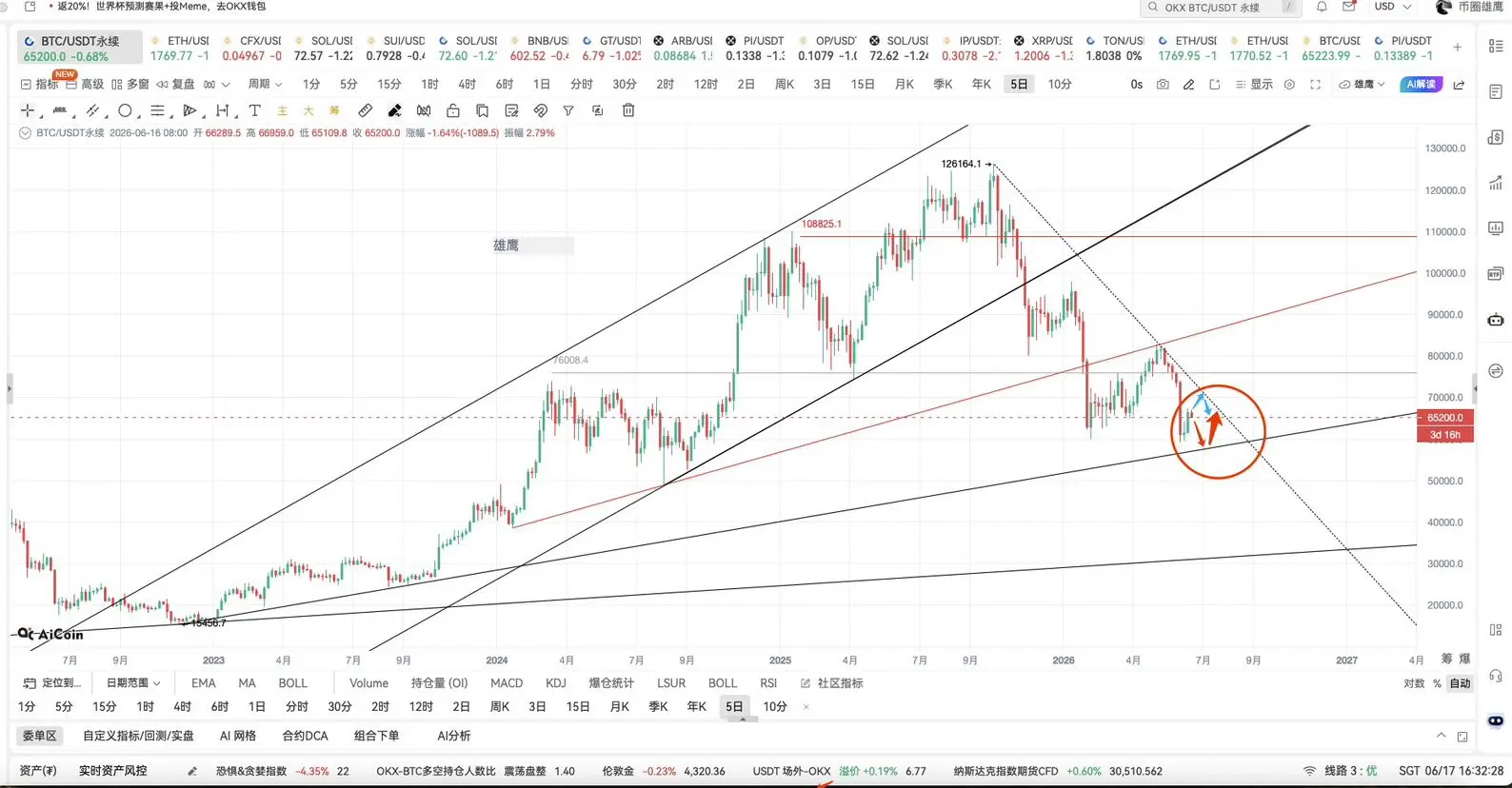This screenshot has height=788, width=1512.
Task: Toggle the MACD indicator
Action: click(x=507, y=683)
